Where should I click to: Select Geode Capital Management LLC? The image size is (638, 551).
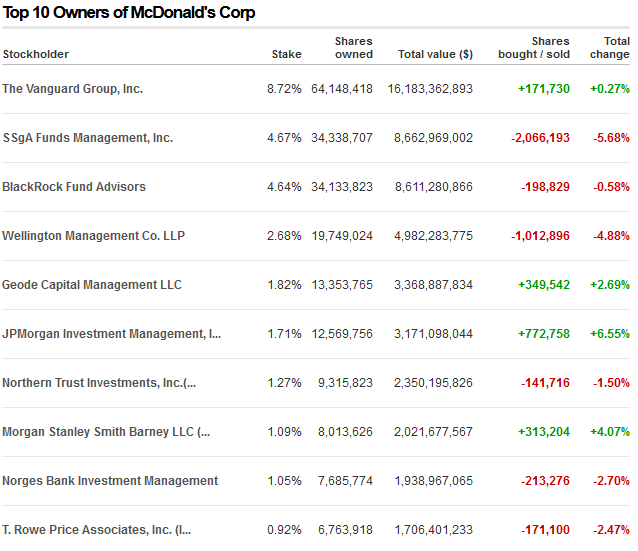tap(92, 285)
